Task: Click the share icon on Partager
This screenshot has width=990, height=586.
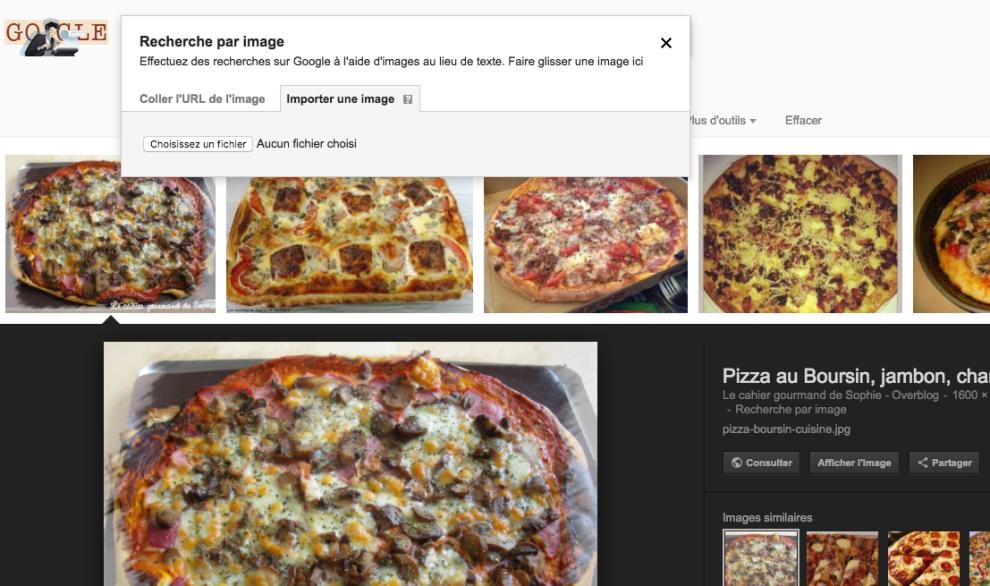Action: pyautogui.click(x=922, y=463)
